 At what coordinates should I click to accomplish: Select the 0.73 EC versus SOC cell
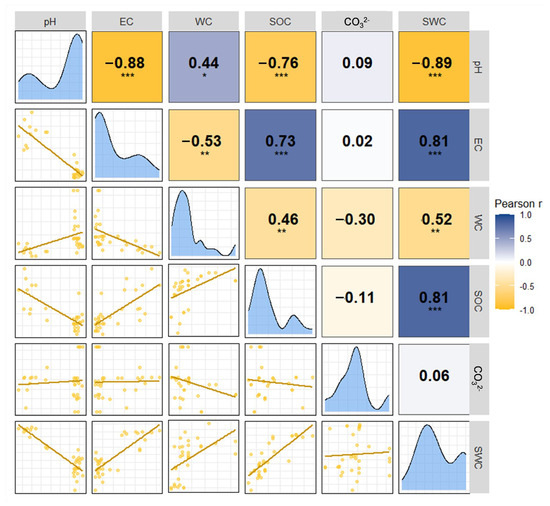coord(280,145)
